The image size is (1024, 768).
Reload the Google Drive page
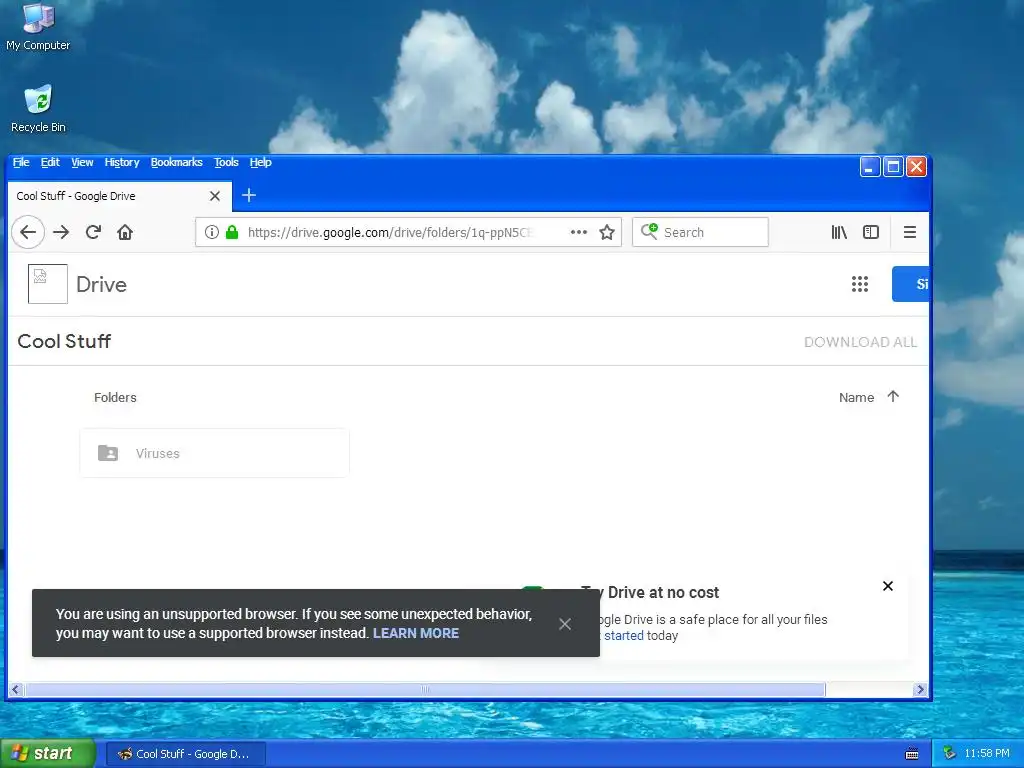(x=93, y=232)
